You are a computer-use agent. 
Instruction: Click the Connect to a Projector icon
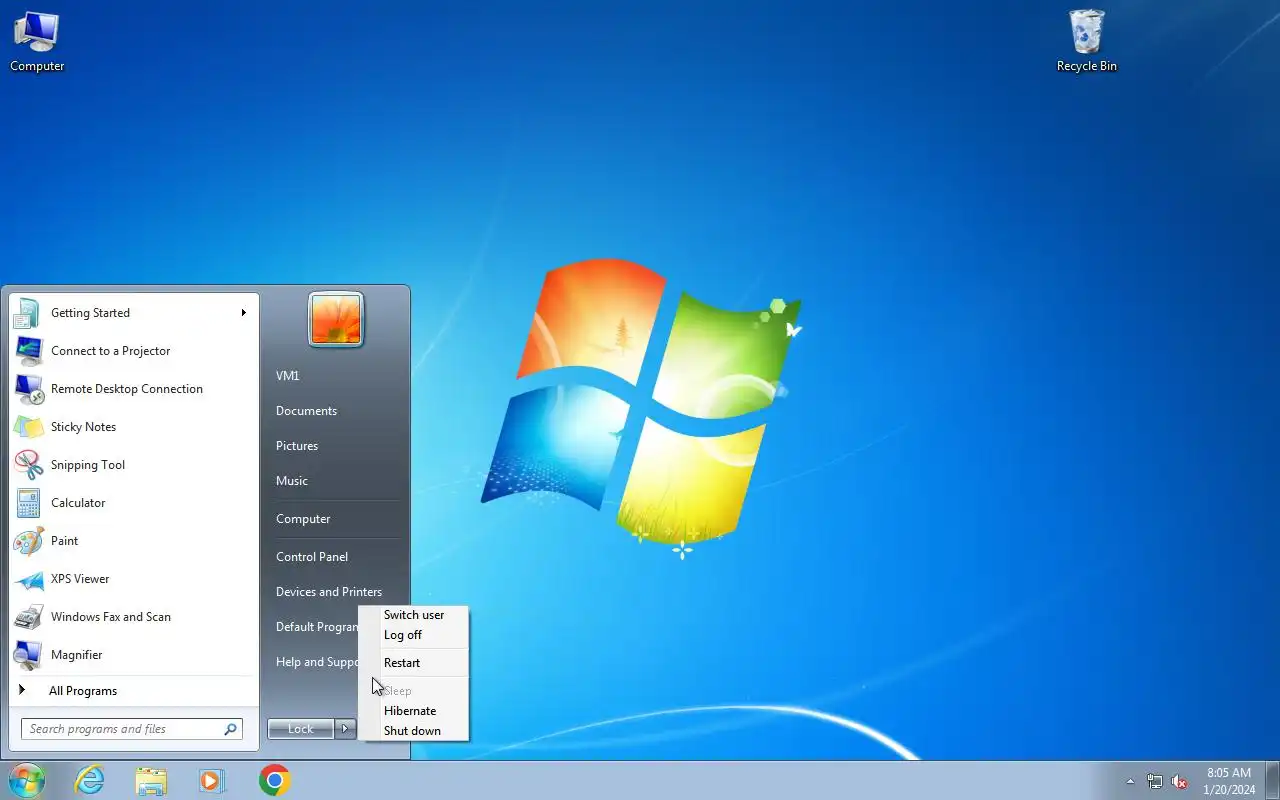click(28, 351)
